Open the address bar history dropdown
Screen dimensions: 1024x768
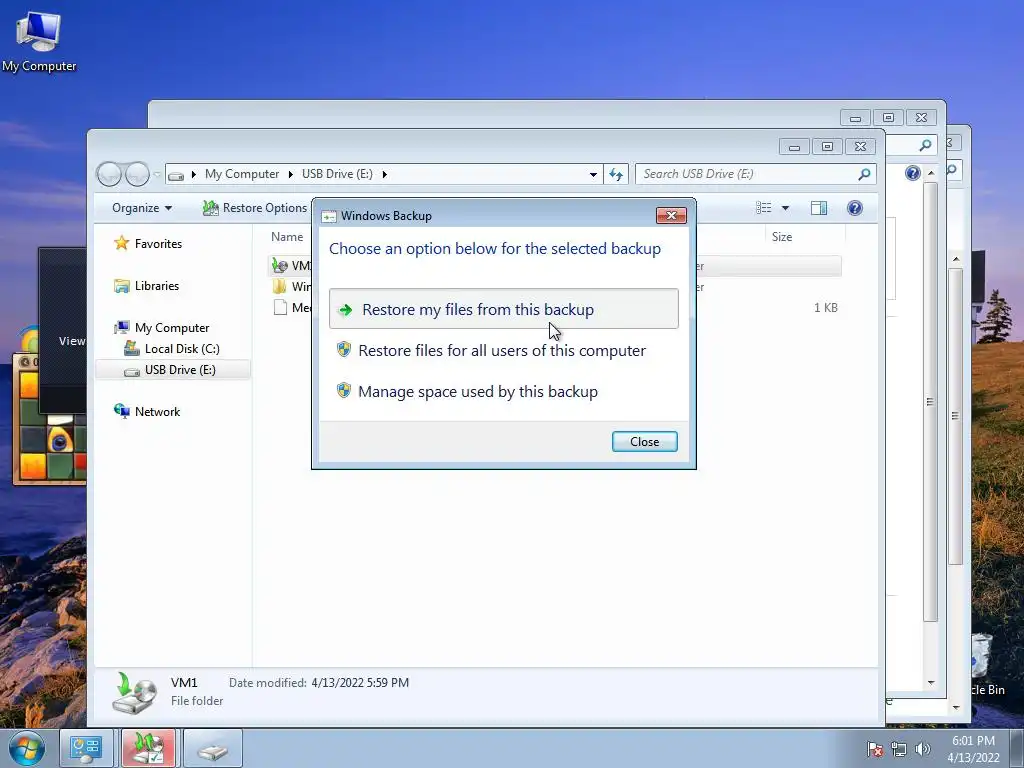tap(593, 174)
